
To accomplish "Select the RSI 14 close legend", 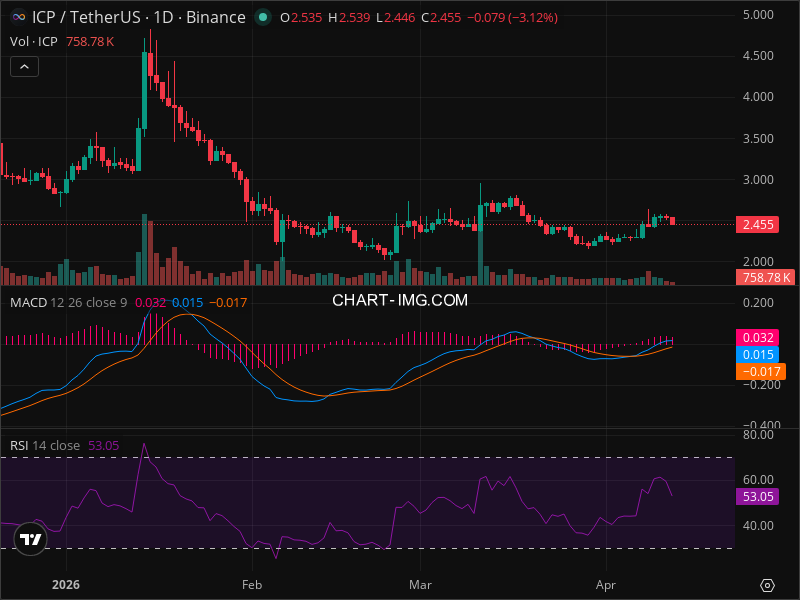I will 45,445.
